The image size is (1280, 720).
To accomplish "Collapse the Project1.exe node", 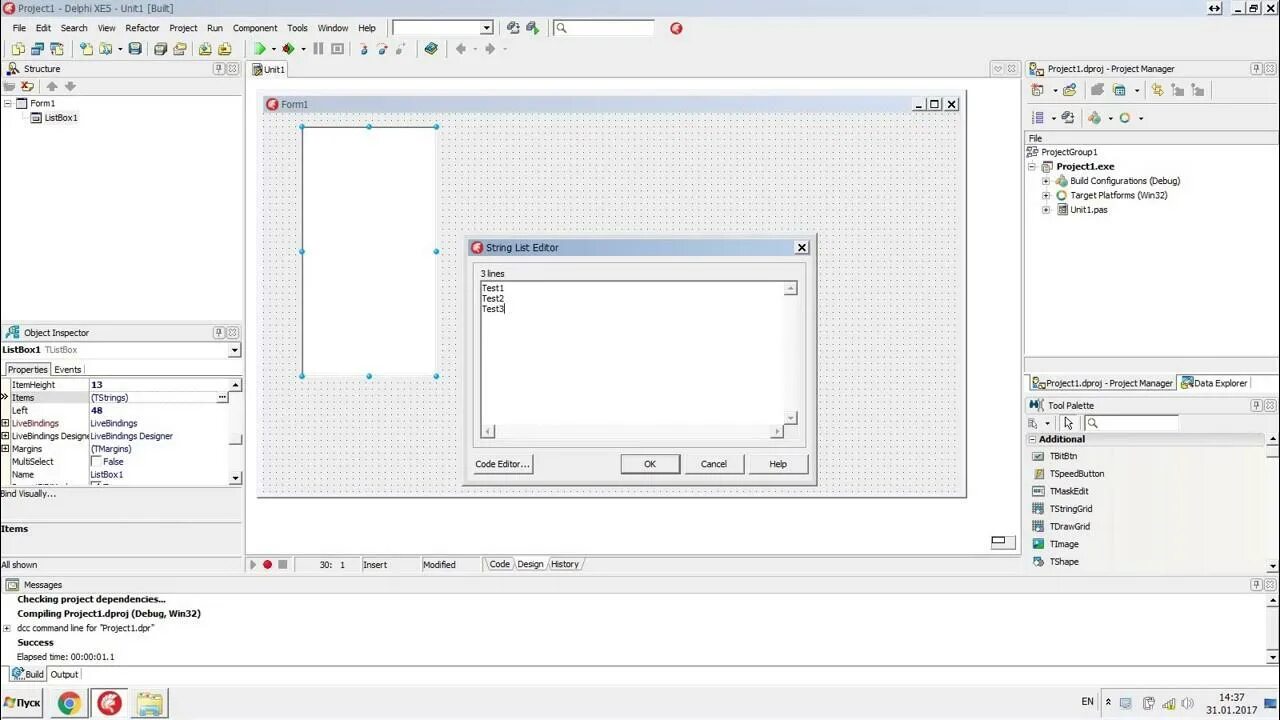I will [1032, 167].
